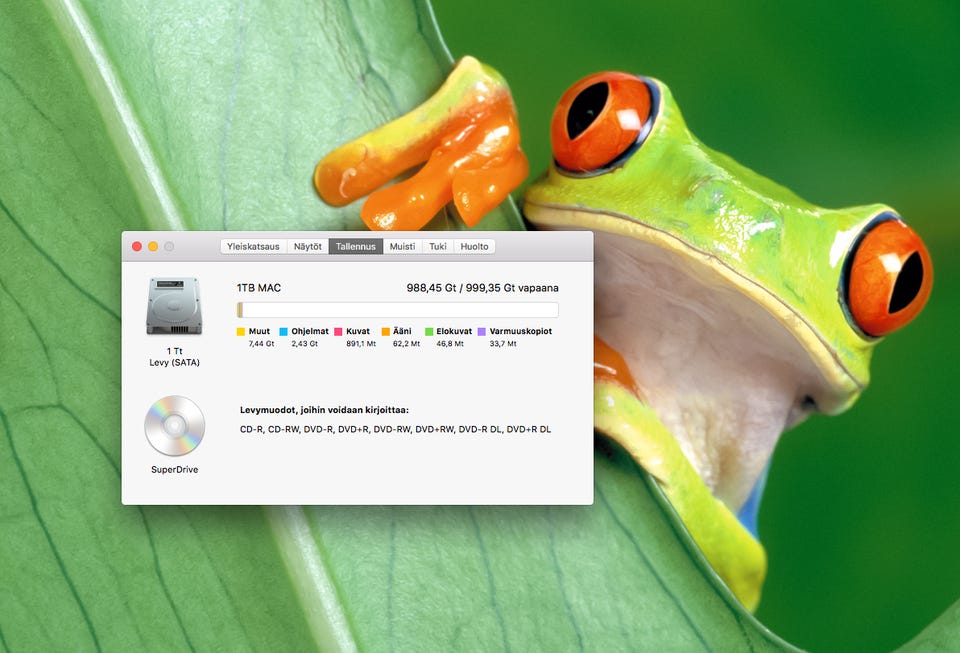
Task: Click the "7,44 Gt" value under Muut
Action: pos(261,344)
